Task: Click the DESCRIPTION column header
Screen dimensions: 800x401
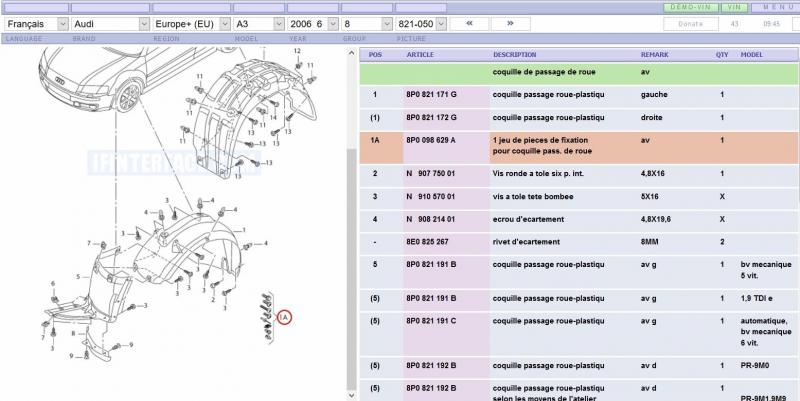Action: coord(514,55)
